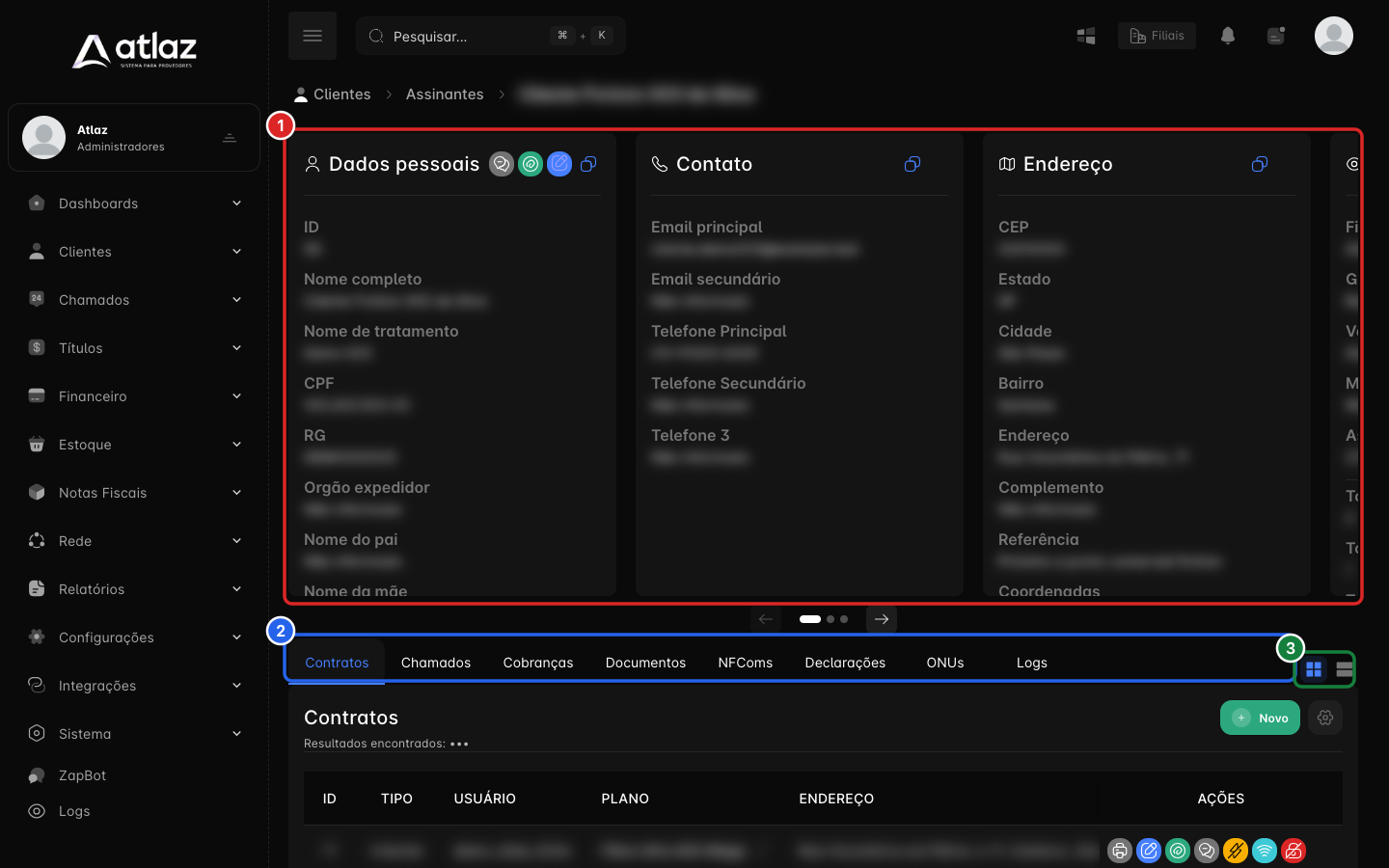Open the Contratos tab

click(337, 663)
